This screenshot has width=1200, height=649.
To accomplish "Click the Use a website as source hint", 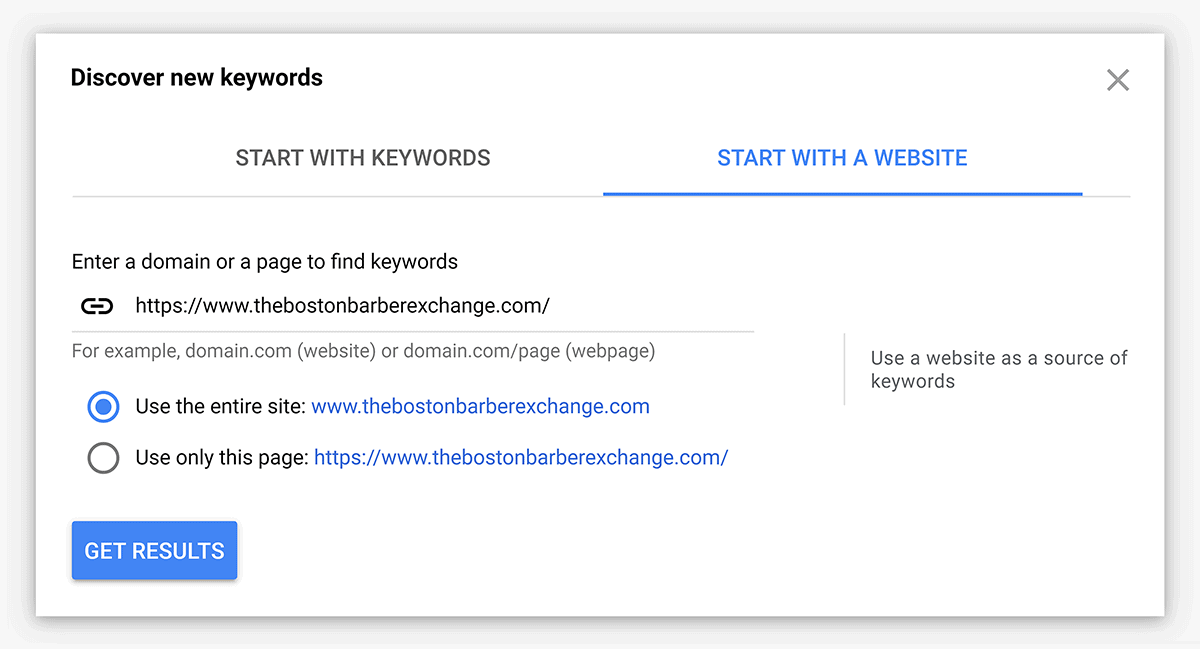I will point(998,369).
